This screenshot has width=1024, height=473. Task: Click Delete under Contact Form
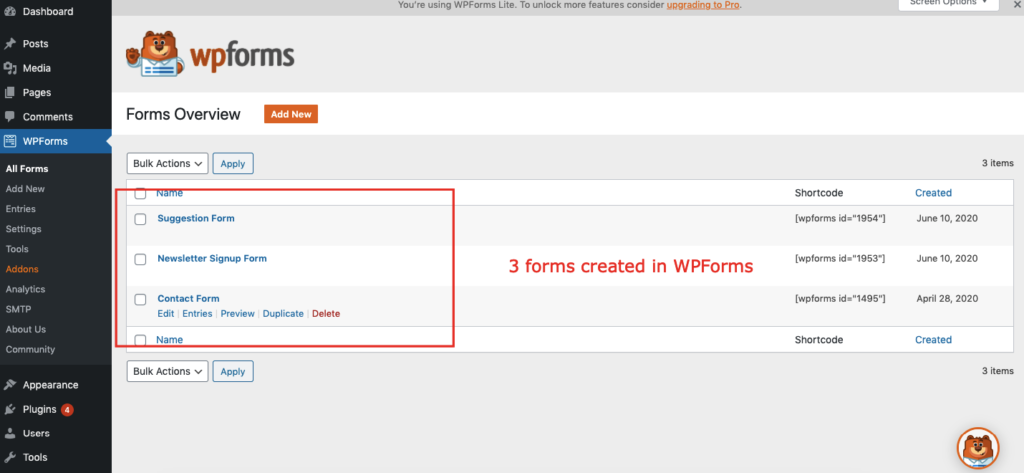coord(326,314)
